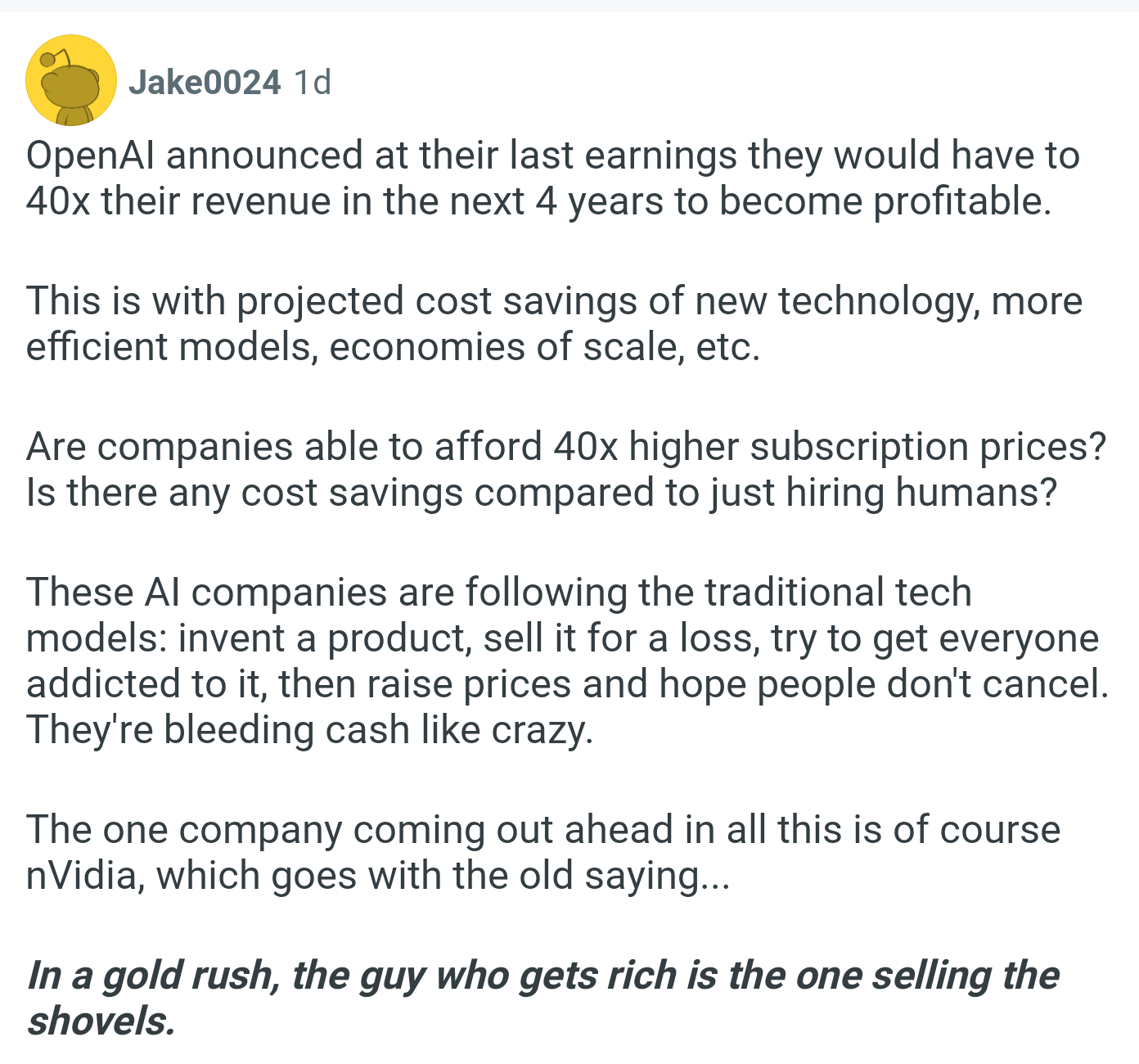
Task: Click the paragraph mentioning projected cost savings
Action: (x=554, y=323)
